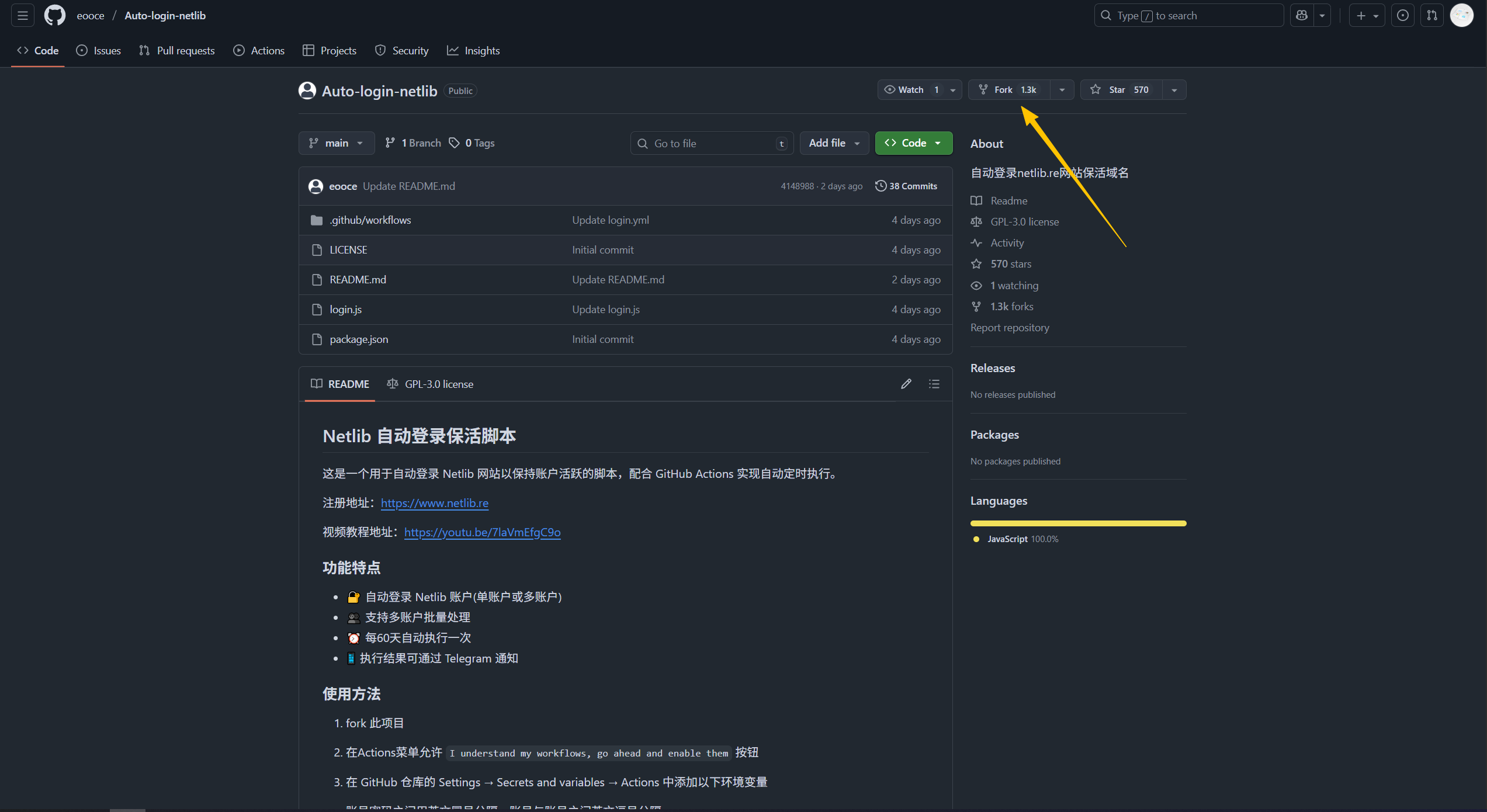This screenshot has height=812, width=1487.
Task: Click the pencil edit README icon
Action: click(x=906, y=384)
